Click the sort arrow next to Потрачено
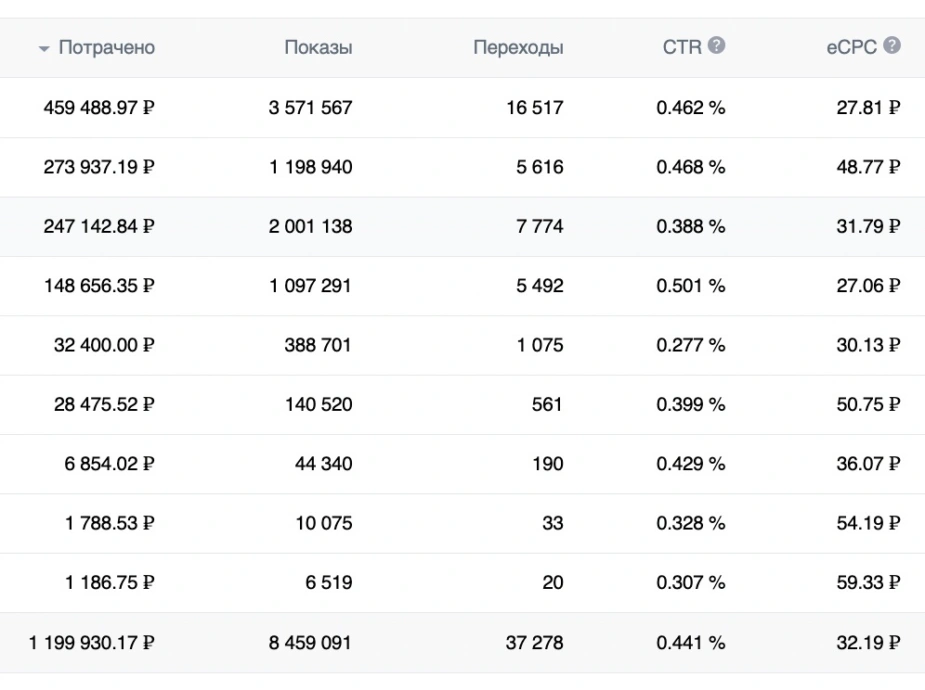 [x=44, y=49]
